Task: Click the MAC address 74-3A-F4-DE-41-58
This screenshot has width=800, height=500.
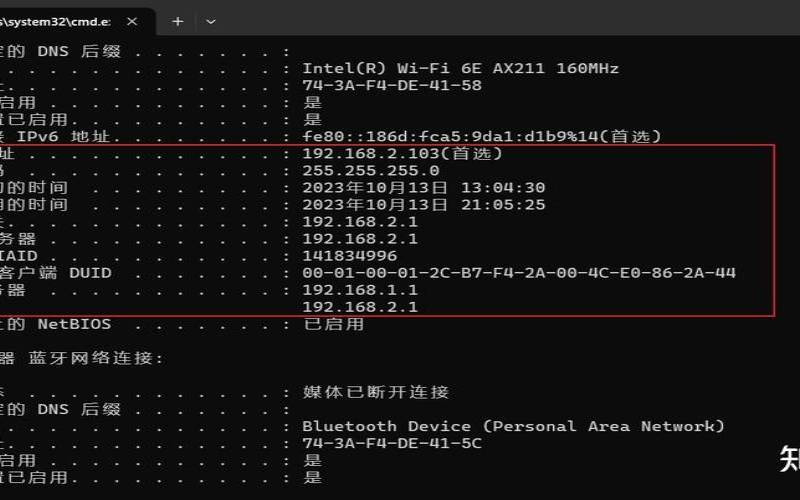Action: pos(392,85)
